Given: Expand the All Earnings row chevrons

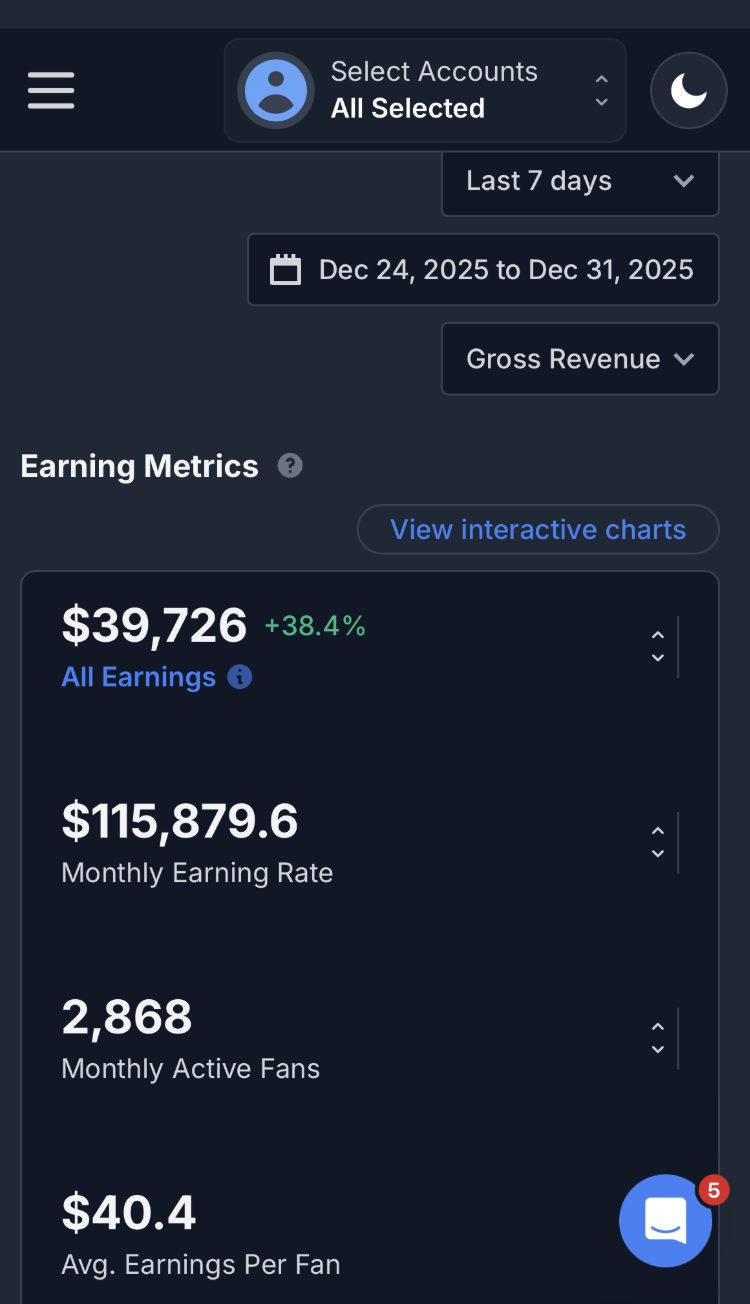Looking at the screenshot, I should point(658,647).
